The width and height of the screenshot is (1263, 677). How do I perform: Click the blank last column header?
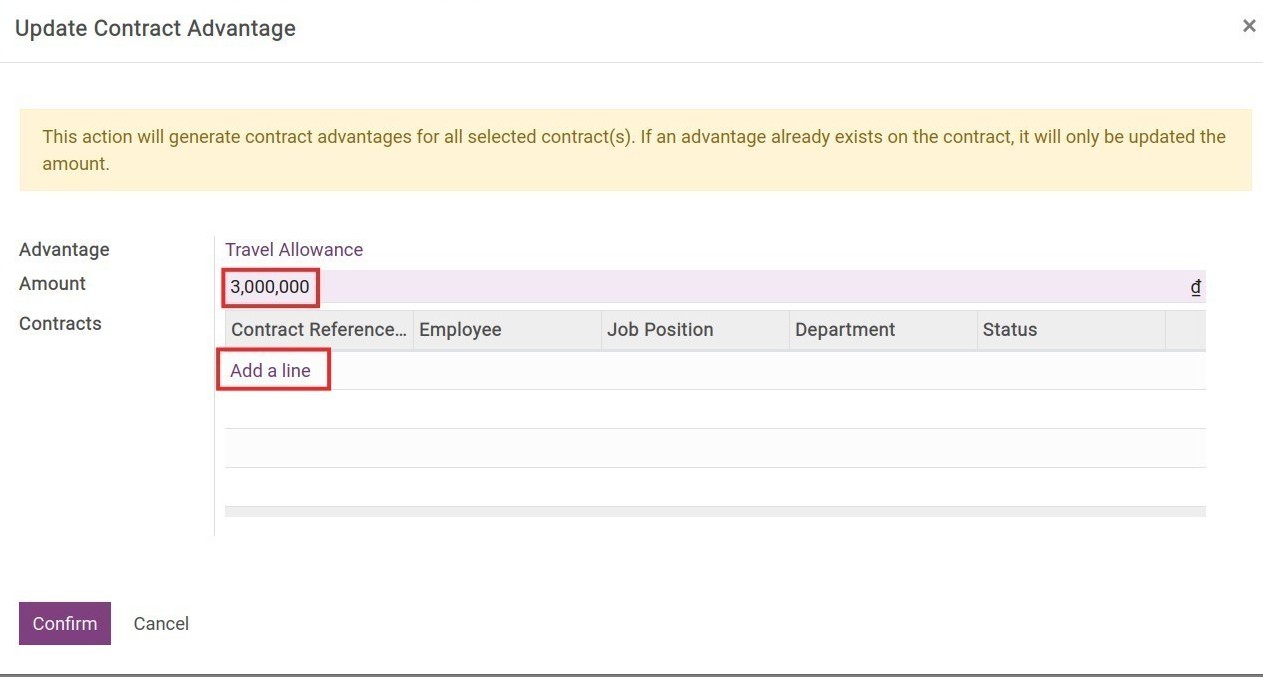(1185, 330)
